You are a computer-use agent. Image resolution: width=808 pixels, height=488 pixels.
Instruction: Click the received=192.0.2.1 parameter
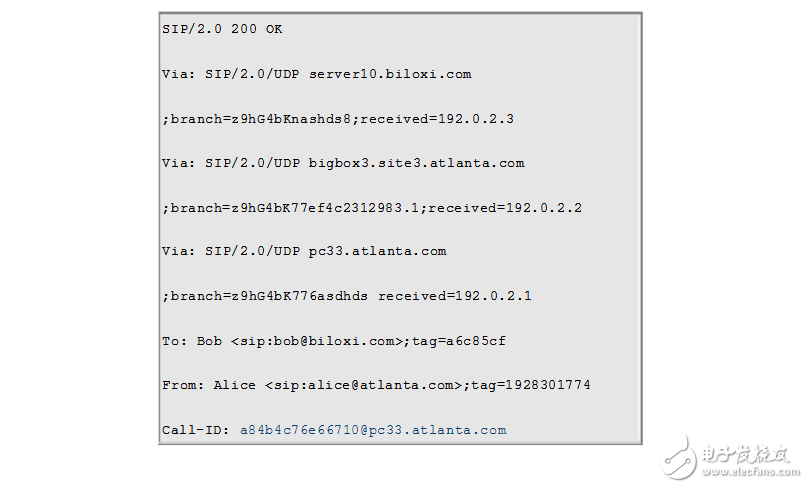pyautogui.click(x=455, y=297)
